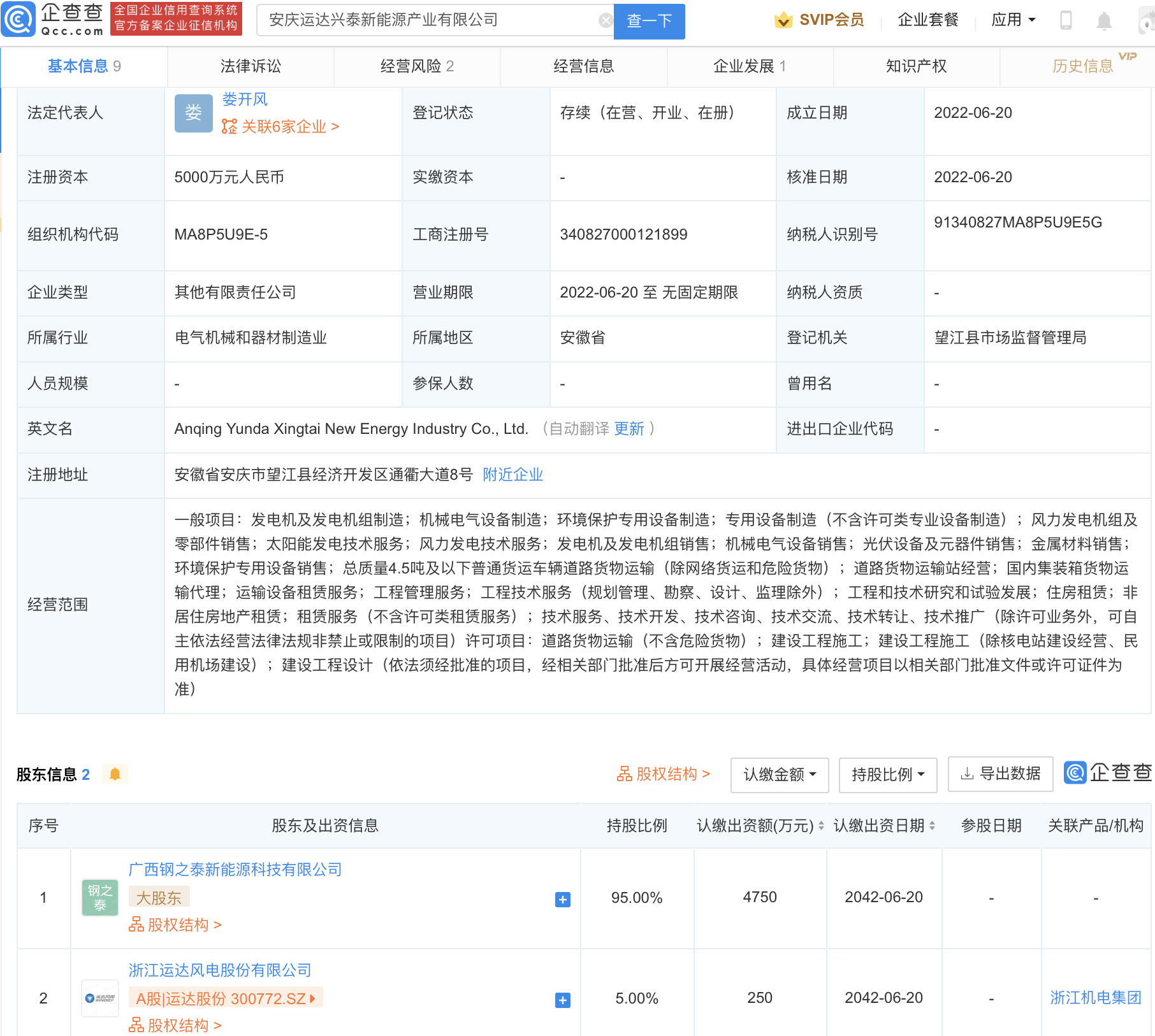1155x1036 pixels.
Task: Click the 大股东 tag
Action: (159, 898)
